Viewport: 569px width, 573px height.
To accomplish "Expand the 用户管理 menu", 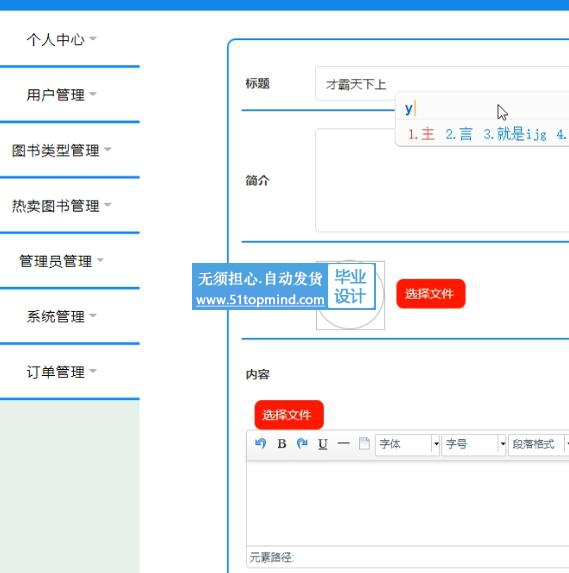I will (61, 95).
